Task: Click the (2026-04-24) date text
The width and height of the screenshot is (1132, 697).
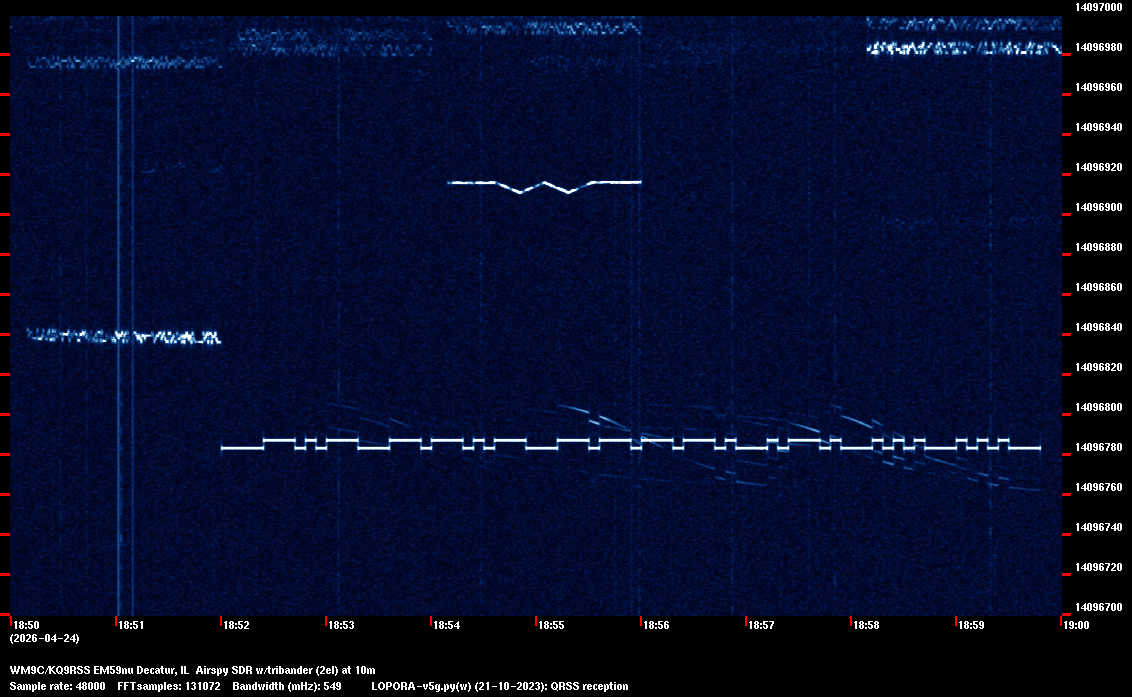Action: click(x=45, y=638)
